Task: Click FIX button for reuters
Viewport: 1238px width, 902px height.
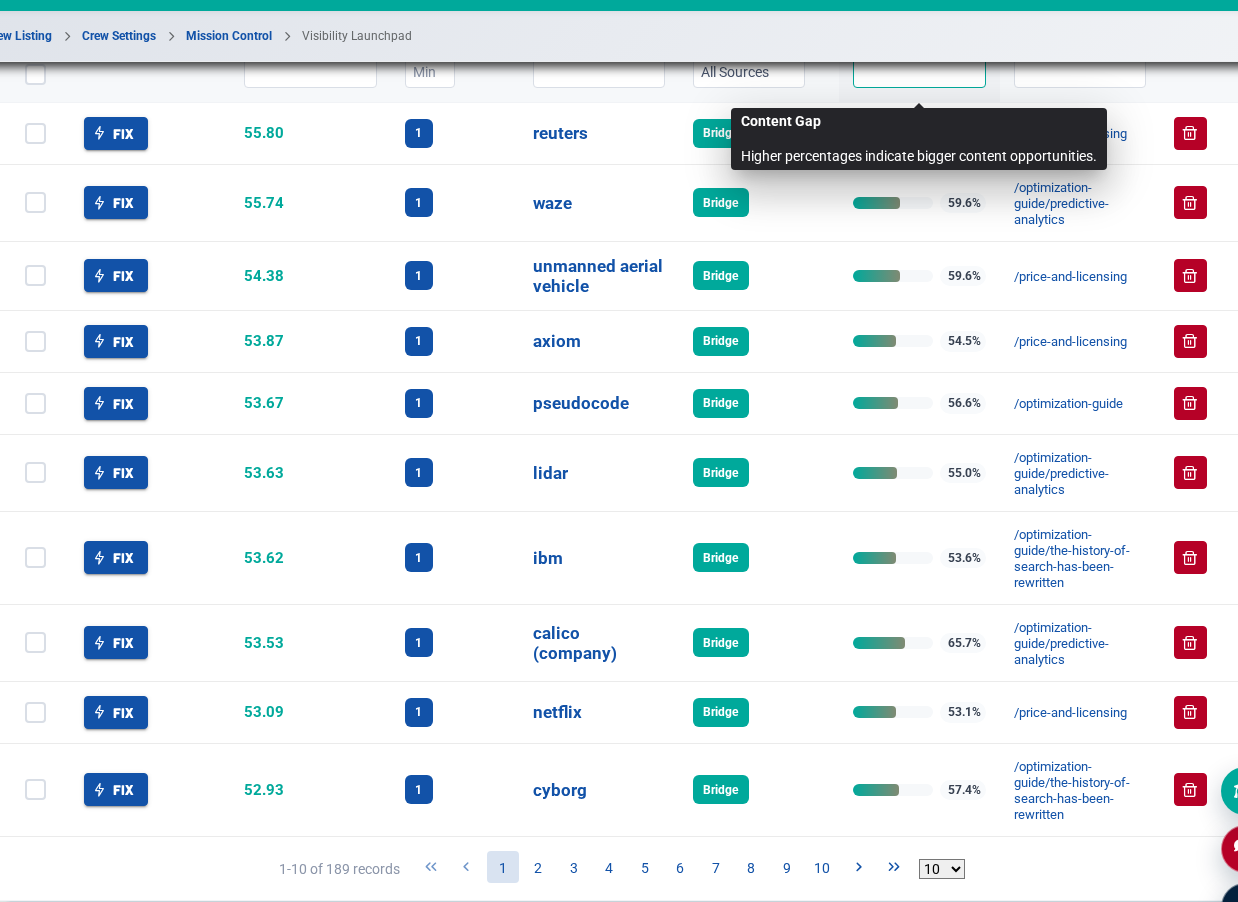Action: coord(116,133)
